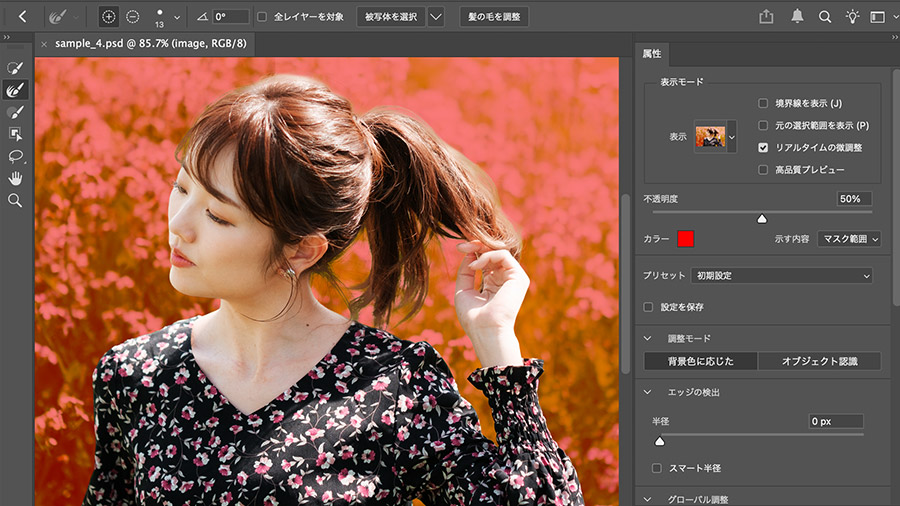Viewport: 900px width, 506px height.
Task: Open the dropdown arrow beside 被写体を選択
Action: coord(436,17)
